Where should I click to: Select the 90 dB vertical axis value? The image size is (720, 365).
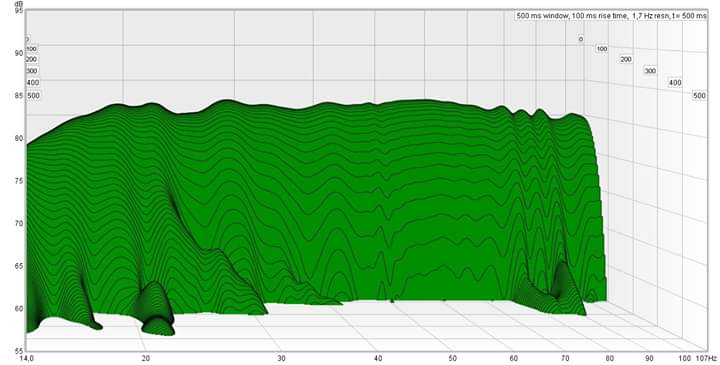pyautogui.click(x=18, y=53)
